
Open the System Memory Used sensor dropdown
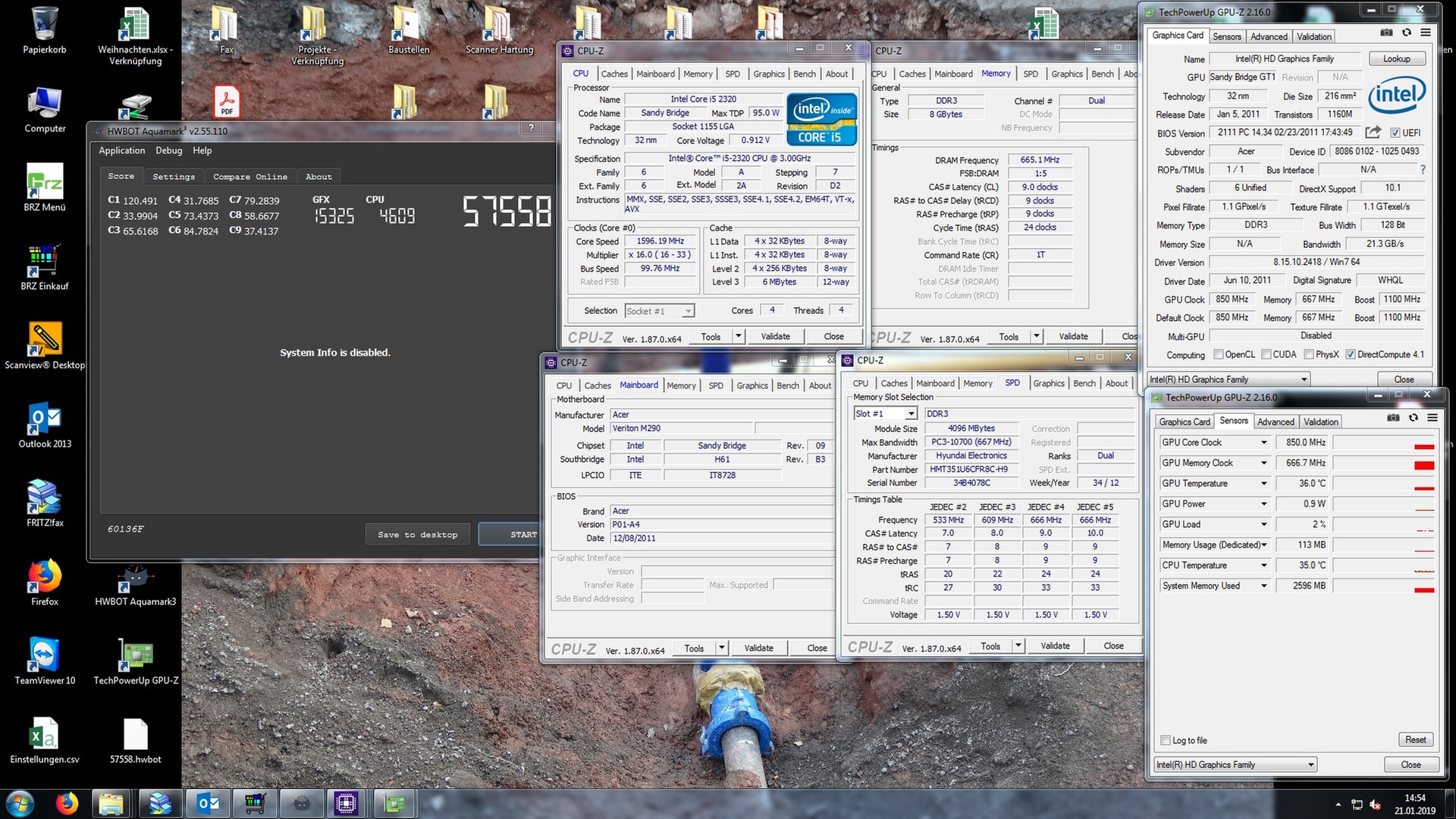point(1263,585)
